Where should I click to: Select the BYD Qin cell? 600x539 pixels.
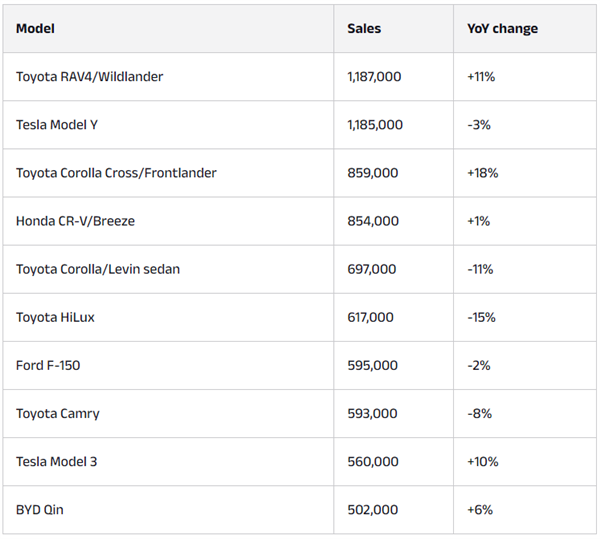coord(41,509)
